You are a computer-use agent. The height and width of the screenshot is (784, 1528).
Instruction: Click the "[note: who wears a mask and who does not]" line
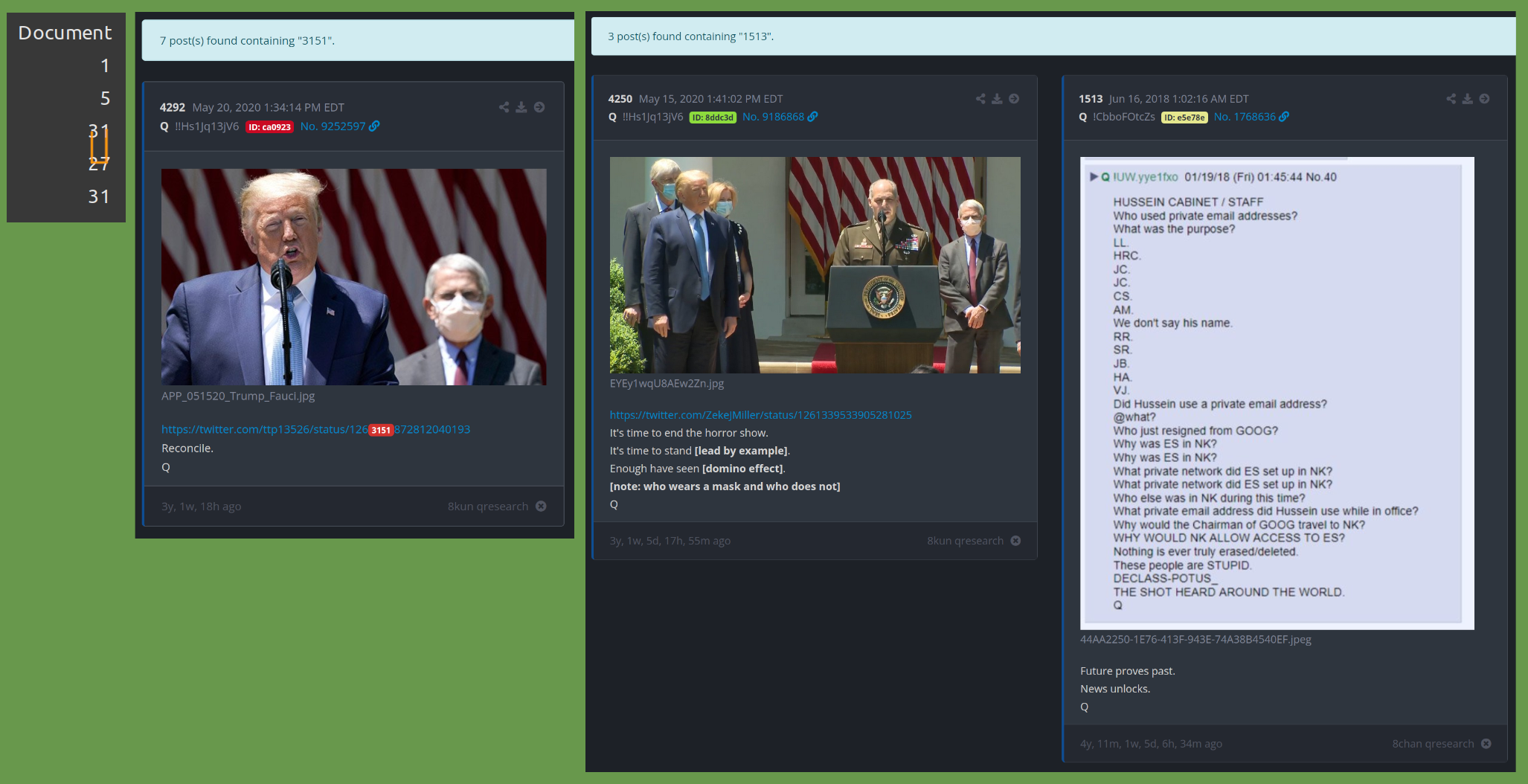click(725, 486)
